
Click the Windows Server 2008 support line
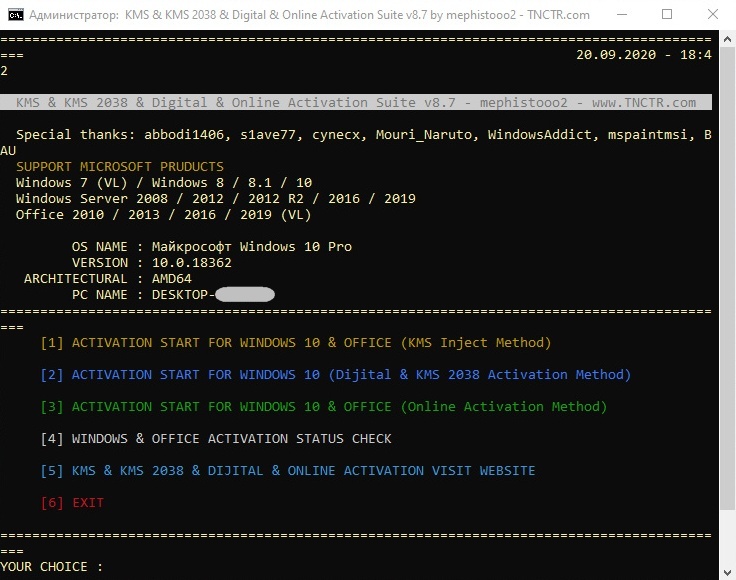(x=215, y=198)
